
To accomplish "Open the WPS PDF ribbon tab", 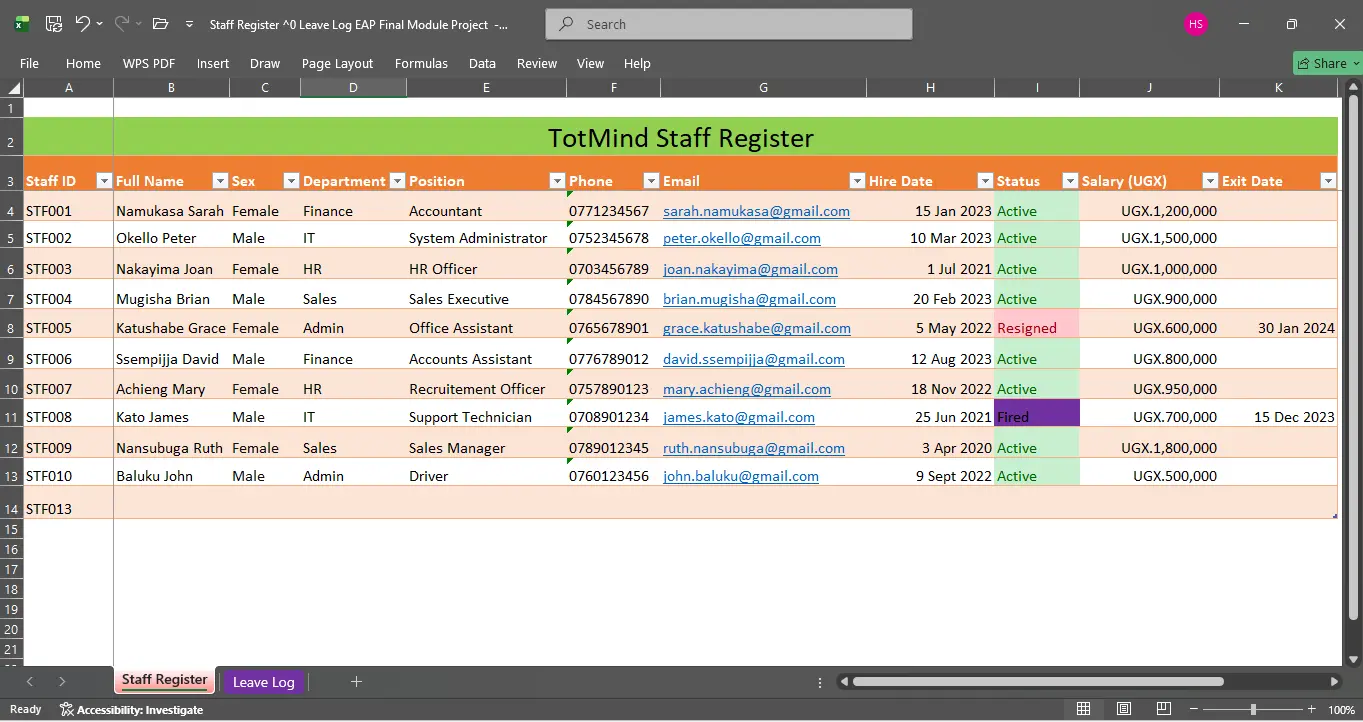I will pyautogui.click(x=149, y=63).
